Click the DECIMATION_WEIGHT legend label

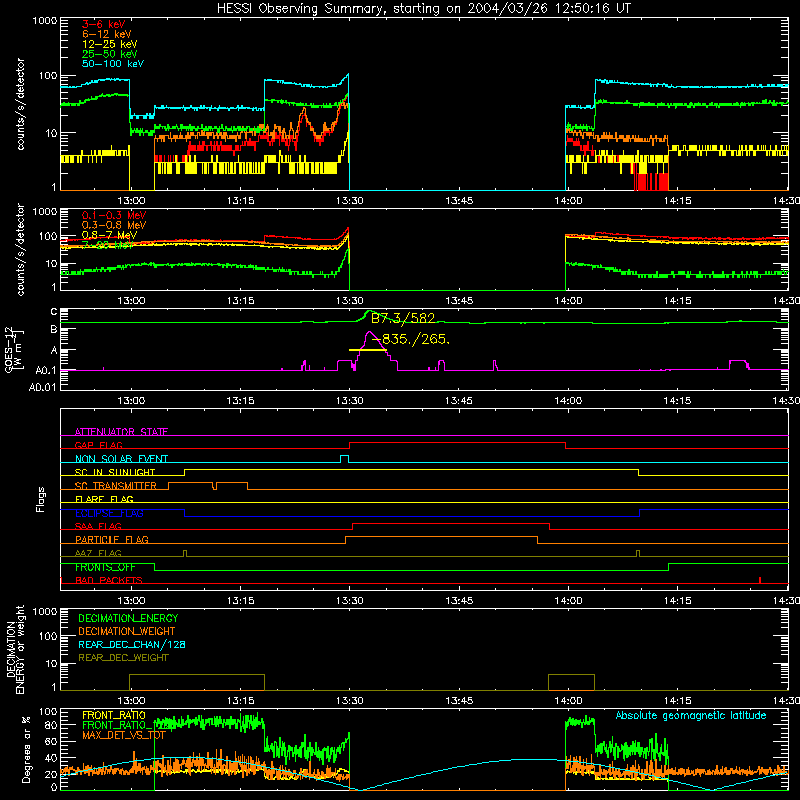click(127, 632)
